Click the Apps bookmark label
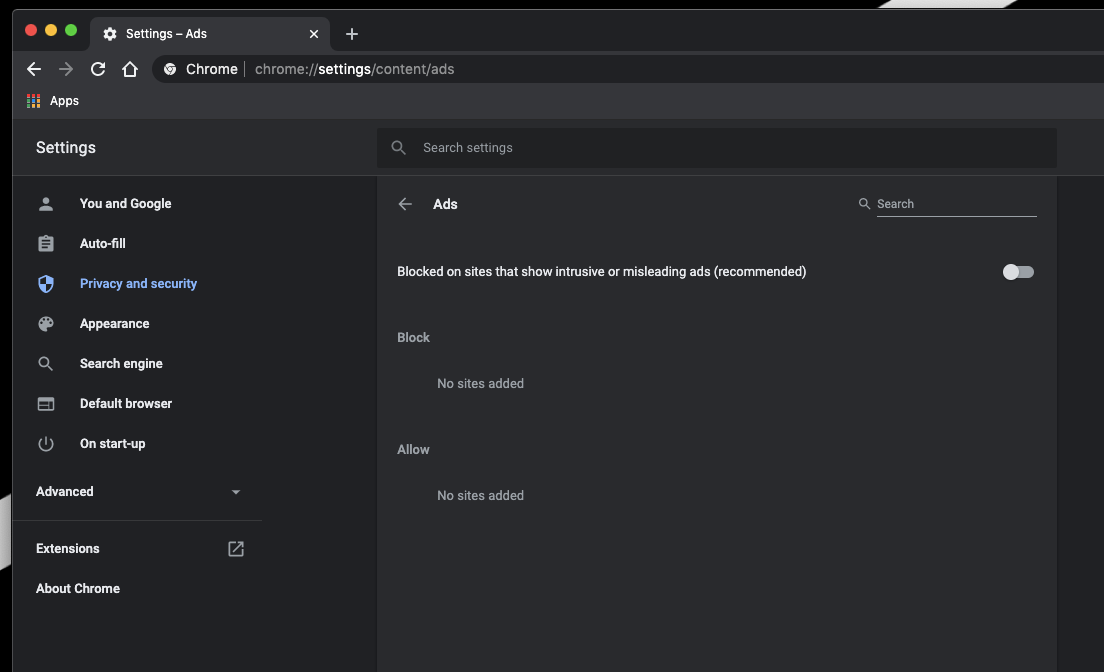This screenshot has height=672, width=1104. (64, 101)
